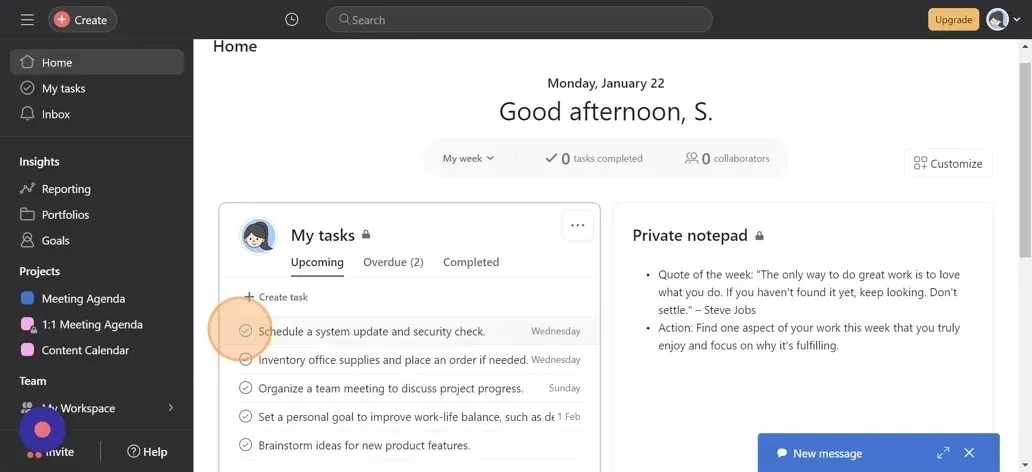
Task: Complete the "Brainstorm ideas for new product" task
Action: (246, 445)
